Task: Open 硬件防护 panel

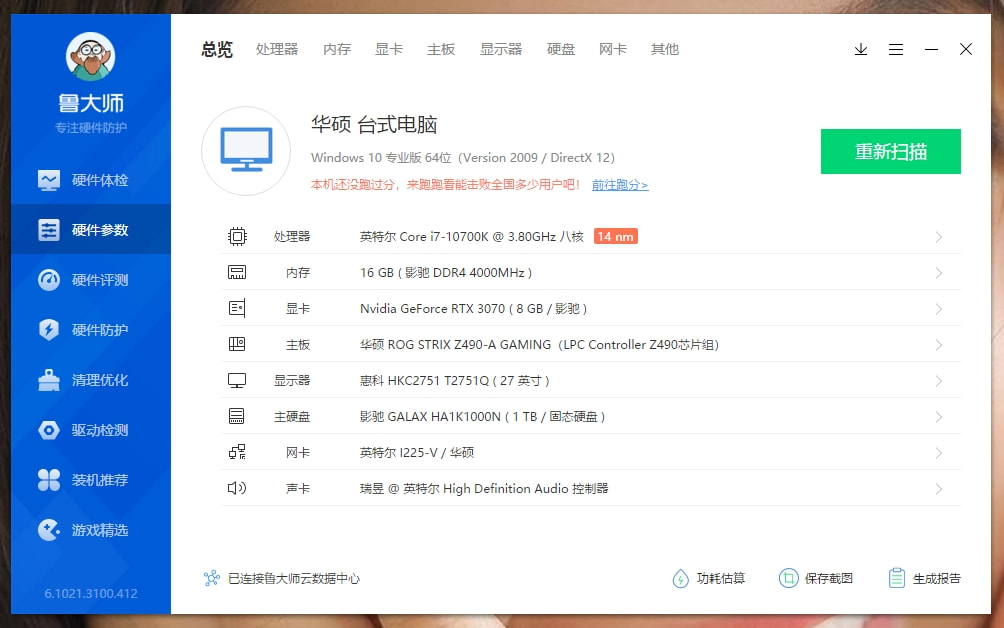Action: click(90, 329)
